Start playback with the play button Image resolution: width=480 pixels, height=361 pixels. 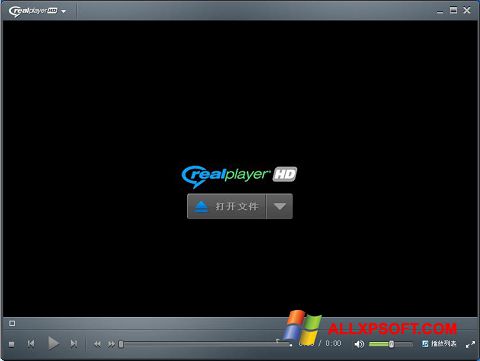(53, 343)
